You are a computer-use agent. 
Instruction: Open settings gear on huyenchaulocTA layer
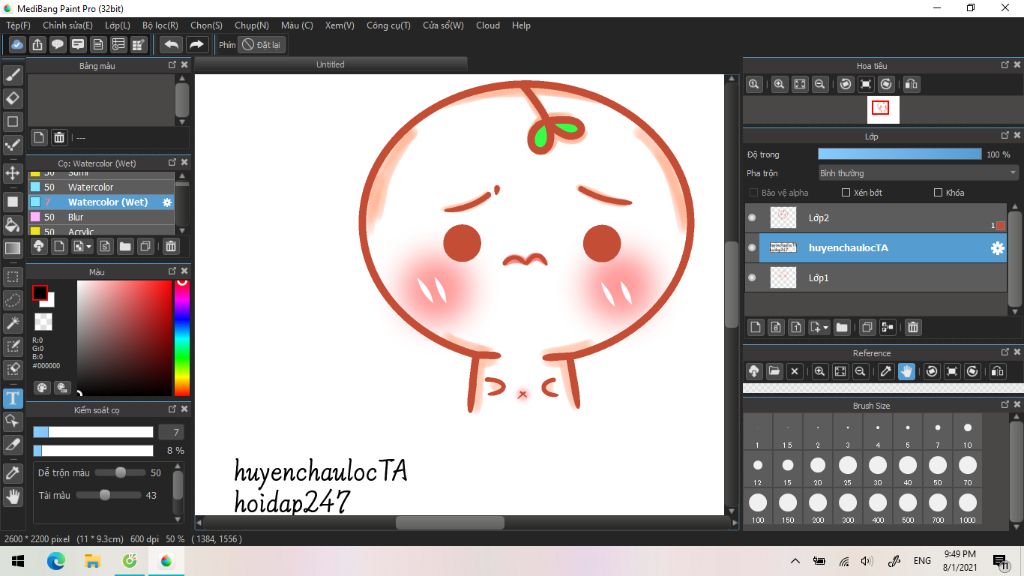(x=997, y=248)
